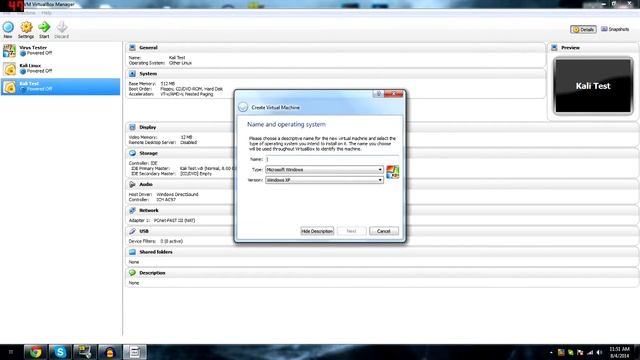Click the network signal tray icon
This screenshot has height=360, width=640.
(x=590, y=352)
